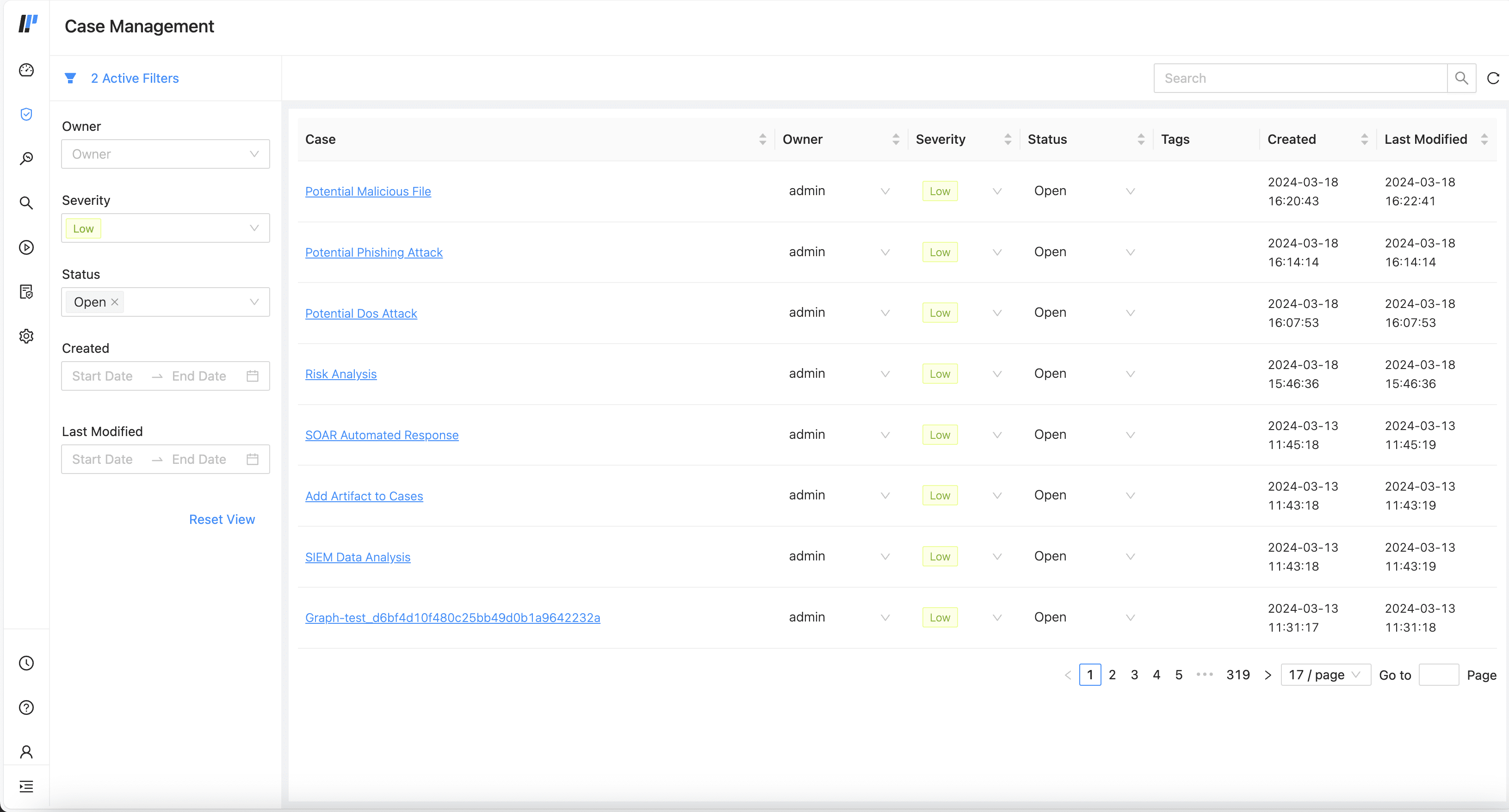This screenshot has width=1509, height=812.
Task: Remove the Open status filter chip
Action: coord(115,301)
